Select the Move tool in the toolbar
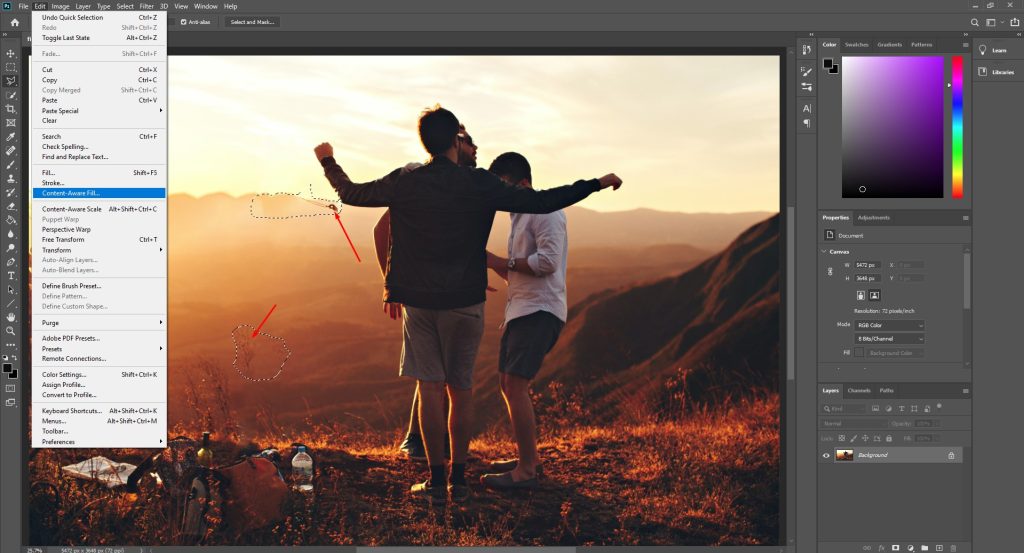Image resolution: width=1024 pixels, height=553 pixels. [11, 53]
